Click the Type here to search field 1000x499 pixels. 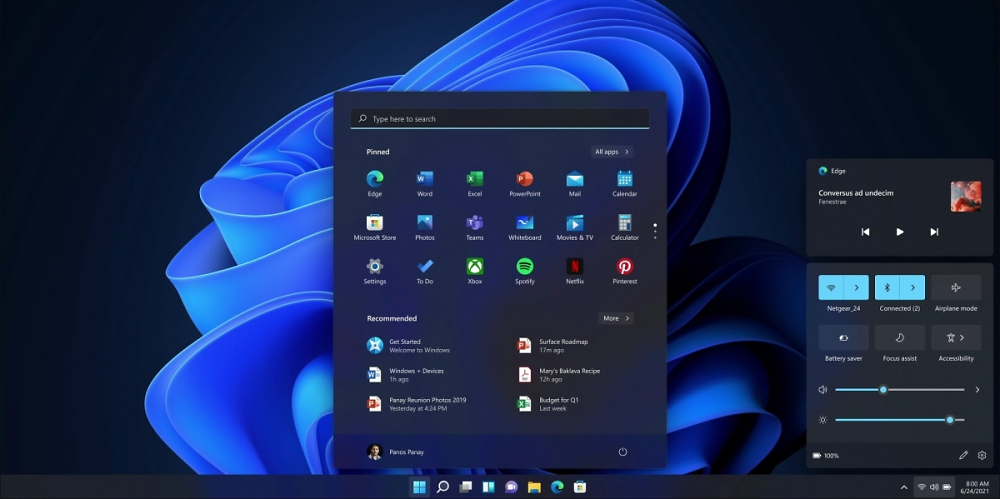(x=500, y=119)
